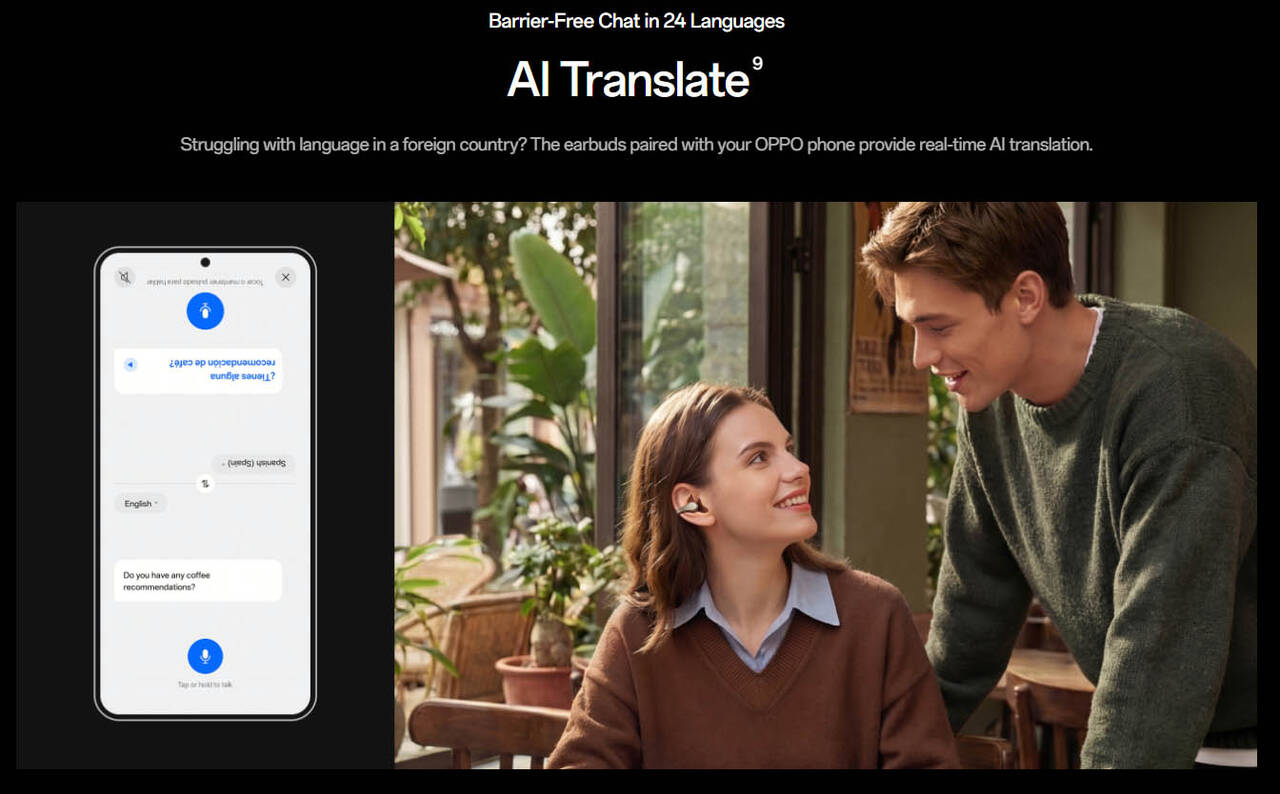Viewport: 1280px width, 794px height.
Task: Click the 'Tap or hold to talk' label
Action: pyautogui.click(x=205, y=685)
